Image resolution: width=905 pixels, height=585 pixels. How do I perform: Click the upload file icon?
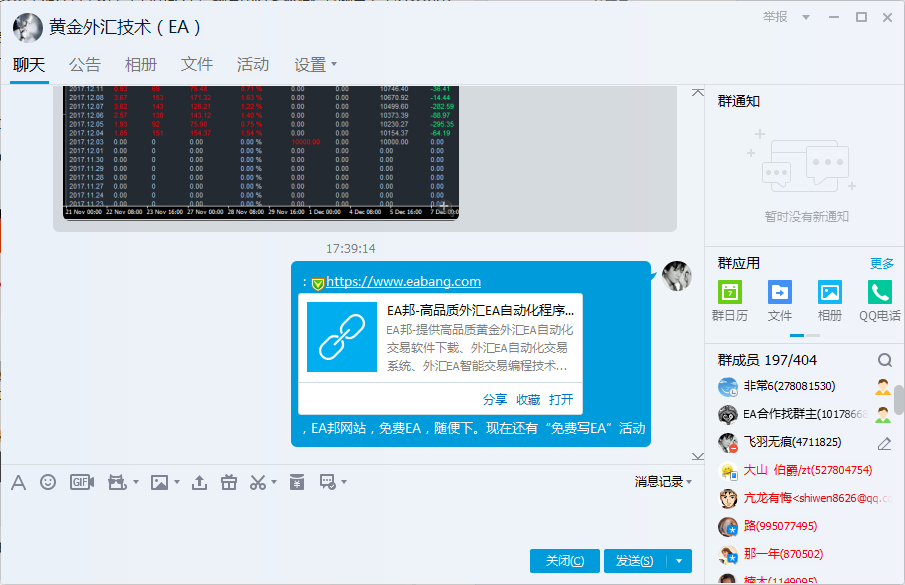pyautogui.click(x=200, y=482)
